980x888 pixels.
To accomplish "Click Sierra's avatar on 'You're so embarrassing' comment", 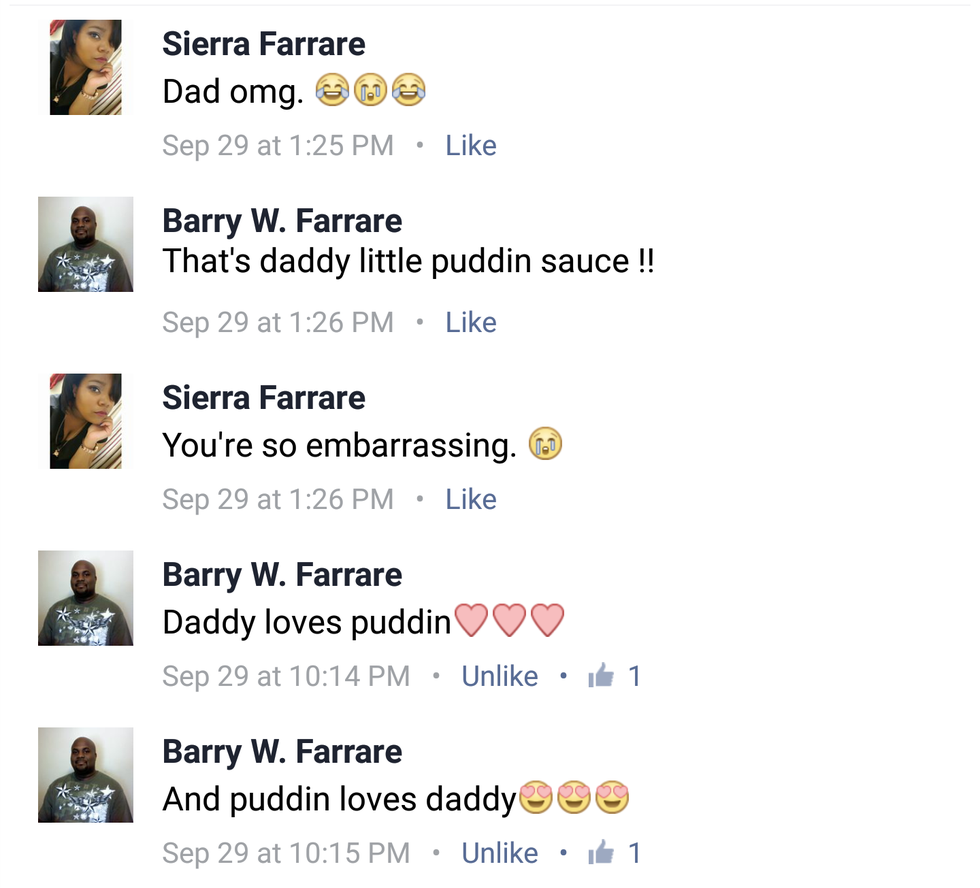I will click(86, 421).
